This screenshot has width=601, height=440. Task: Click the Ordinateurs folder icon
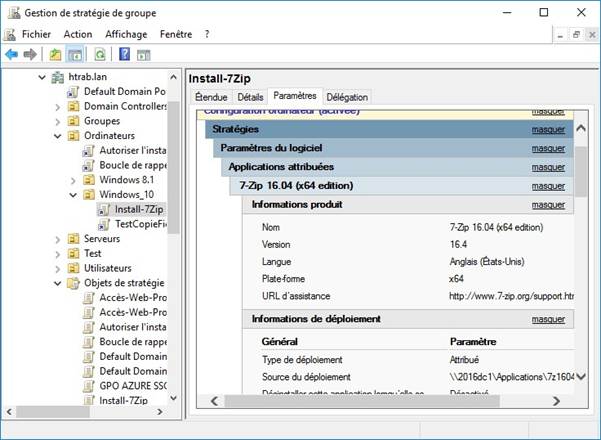(x=73, y=136)
